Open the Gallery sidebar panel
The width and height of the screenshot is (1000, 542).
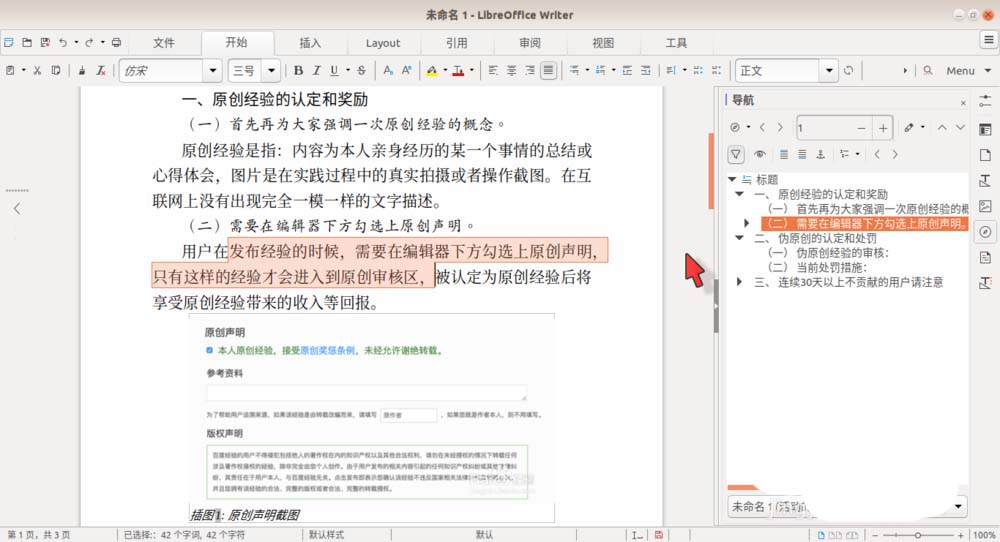coord(985,206)
